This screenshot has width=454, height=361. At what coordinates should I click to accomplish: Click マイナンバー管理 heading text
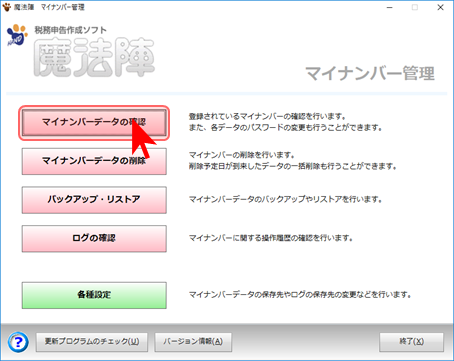(x=370, y=73)
